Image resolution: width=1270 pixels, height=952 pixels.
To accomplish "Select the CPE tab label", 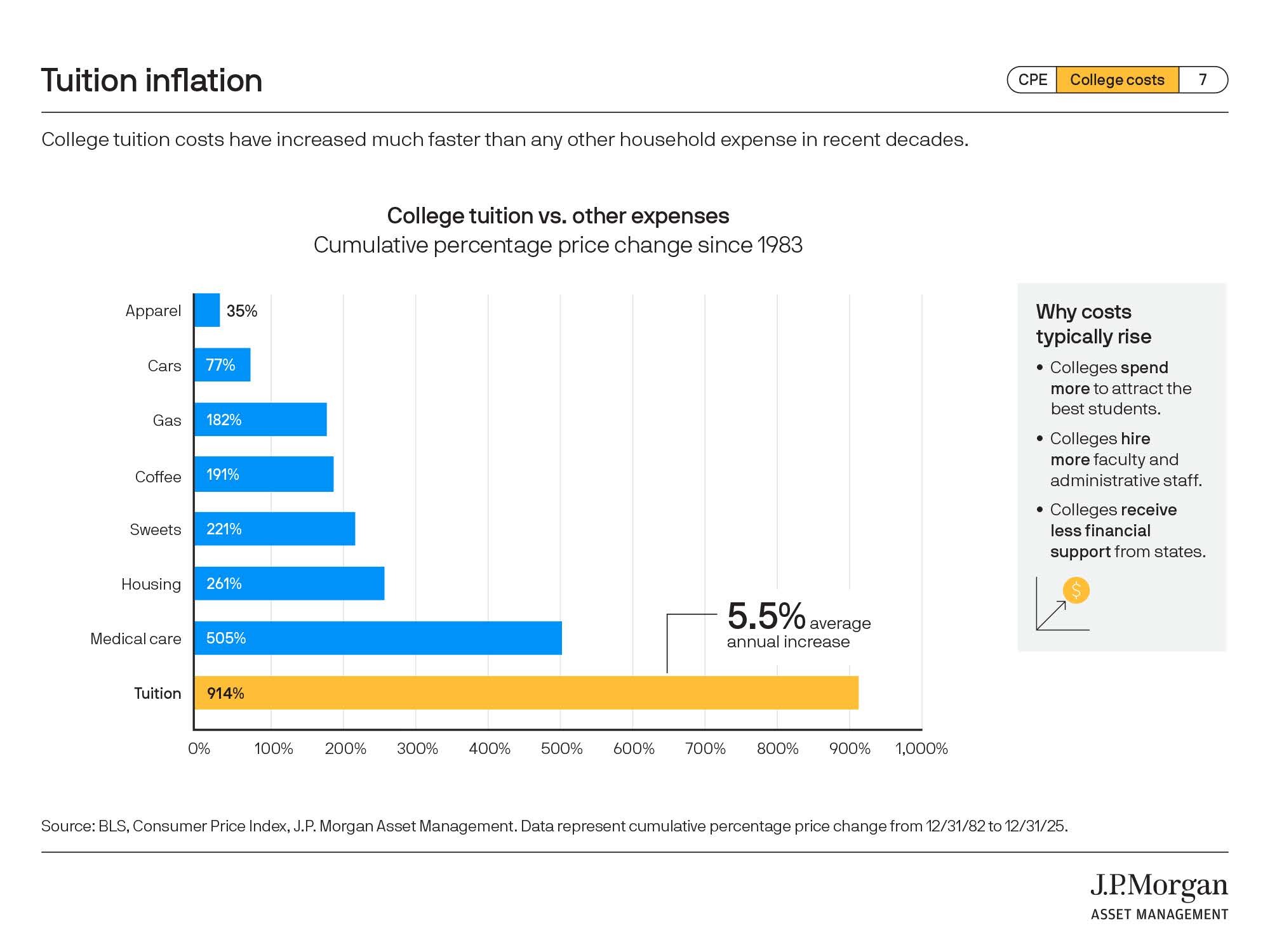I will click(1033, 80).
